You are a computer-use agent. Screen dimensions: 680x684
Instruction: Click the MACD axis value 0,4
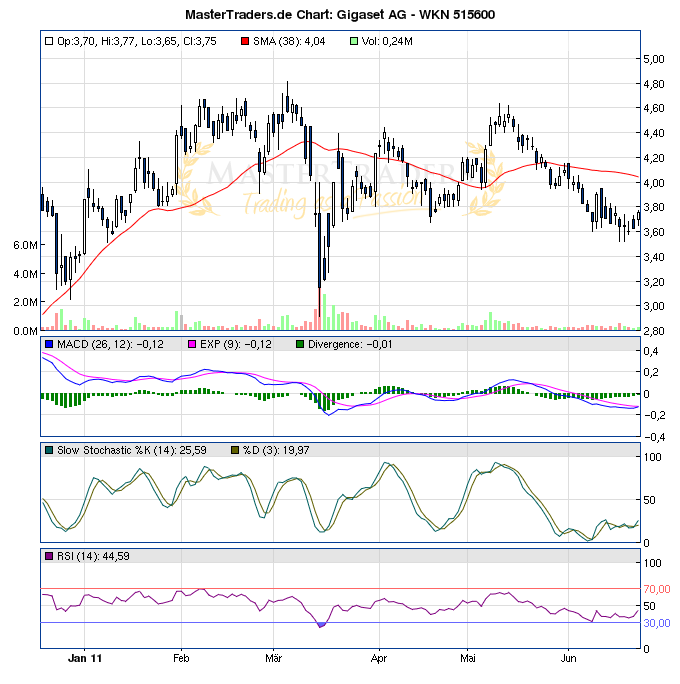click(x=651, y=351)
